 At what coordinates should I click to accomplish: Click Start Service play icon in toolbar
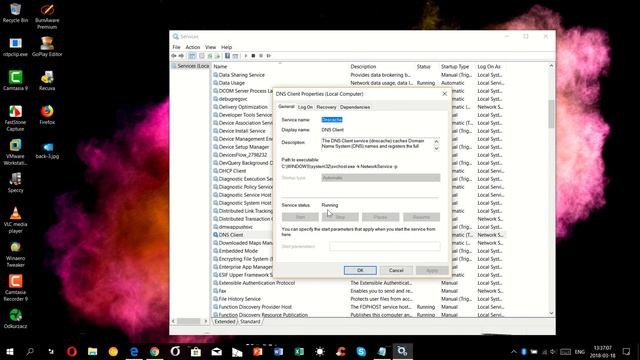pyautogui.click(x=246, y=56)
